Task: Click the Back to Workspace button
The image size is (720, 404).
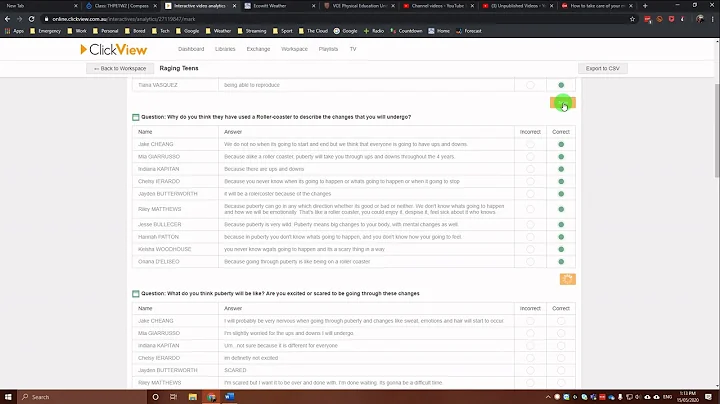Action: 120,68
